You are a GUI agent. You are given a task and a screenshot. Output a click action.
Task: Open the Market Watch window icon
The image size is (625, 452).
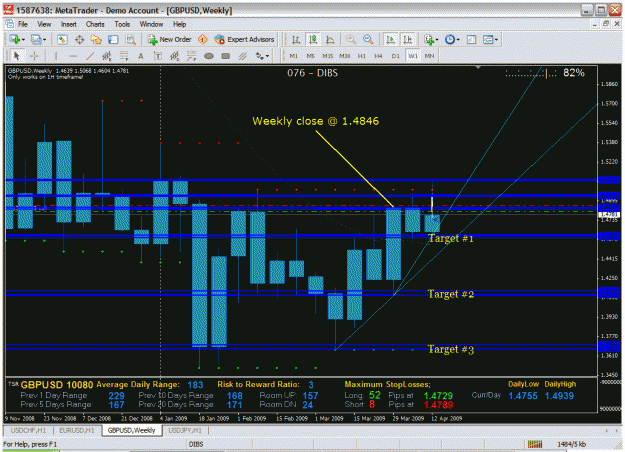coord(62,39)
